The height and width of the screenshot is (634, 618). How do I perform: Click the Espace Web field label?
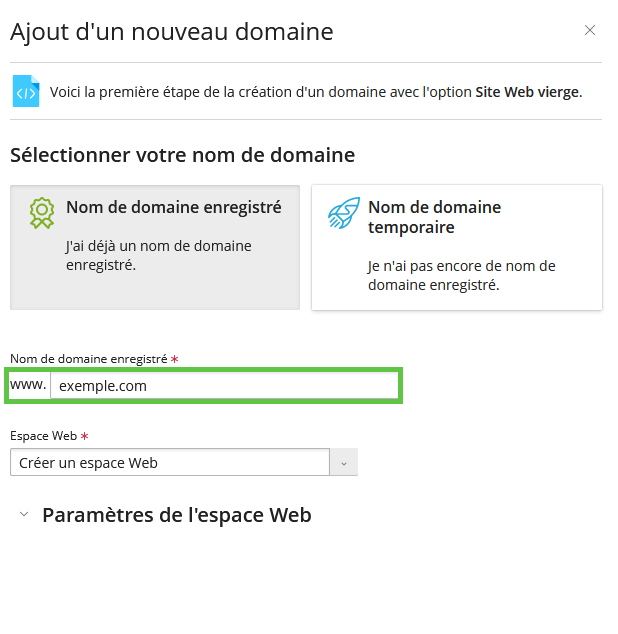pyautogui.click(x=43, y=436)
